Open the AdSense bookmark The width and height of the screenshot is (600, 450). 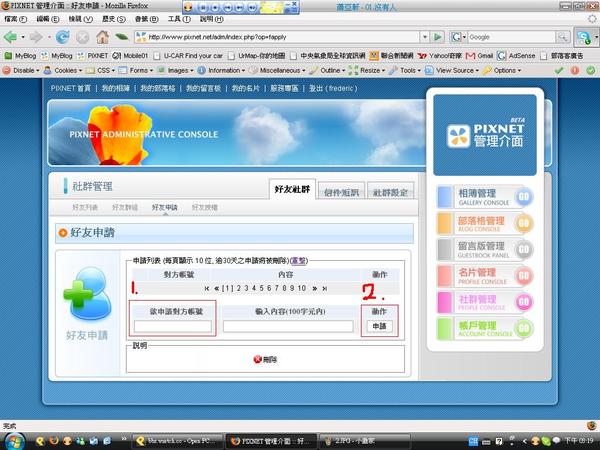click(516, 56)
